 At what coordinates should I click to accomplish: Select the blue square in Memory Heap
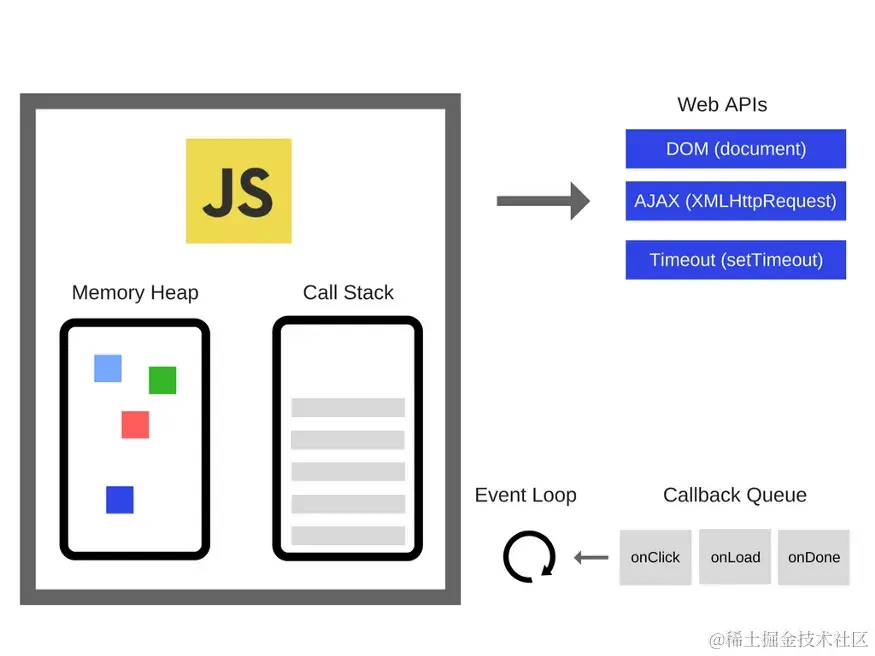pyautogui.click(x=106, y=368)
